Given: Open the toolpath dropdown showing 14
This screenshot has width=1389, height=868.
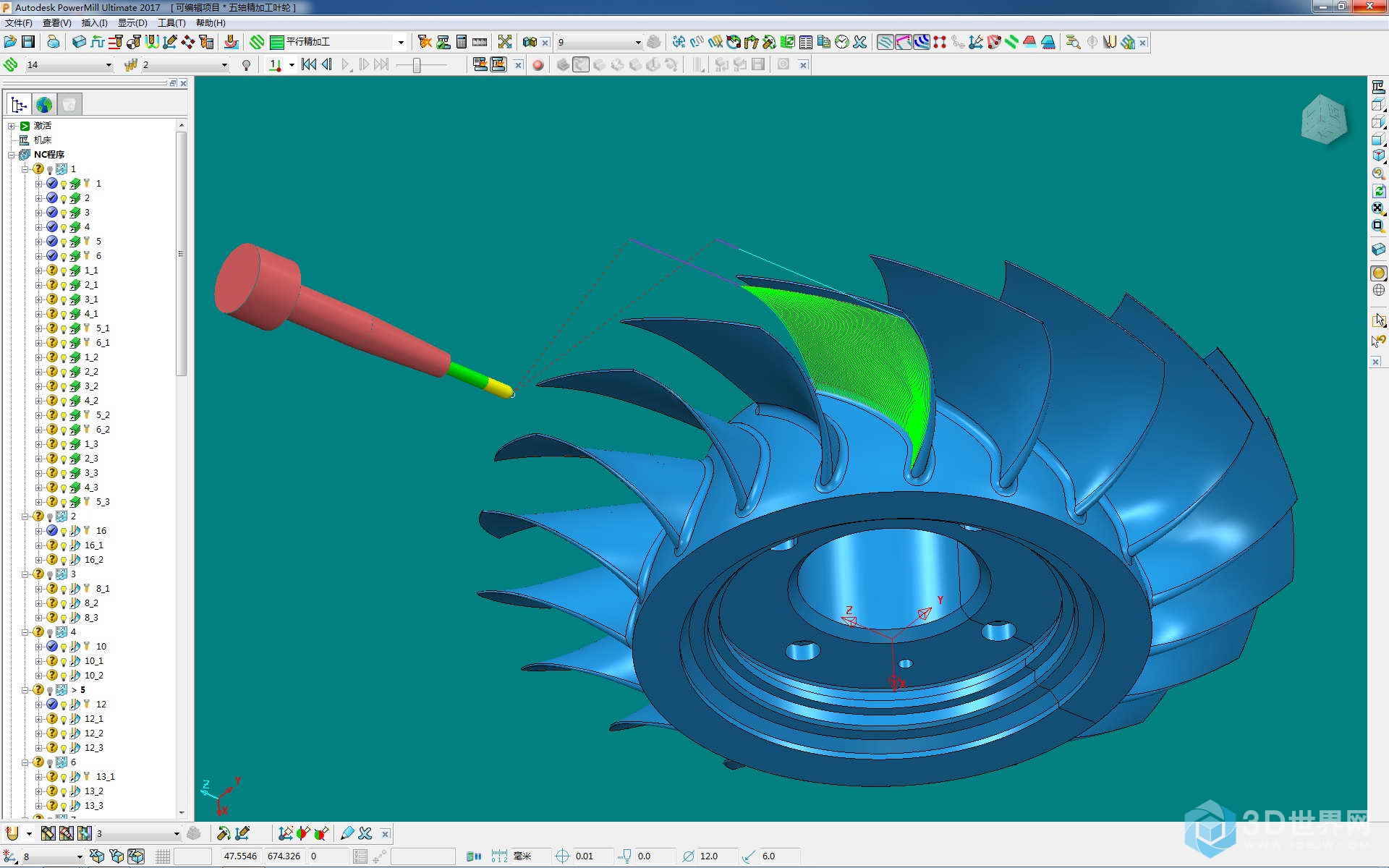Looking at the screenshot, I should pyautogui.click(x=109, y=65).
